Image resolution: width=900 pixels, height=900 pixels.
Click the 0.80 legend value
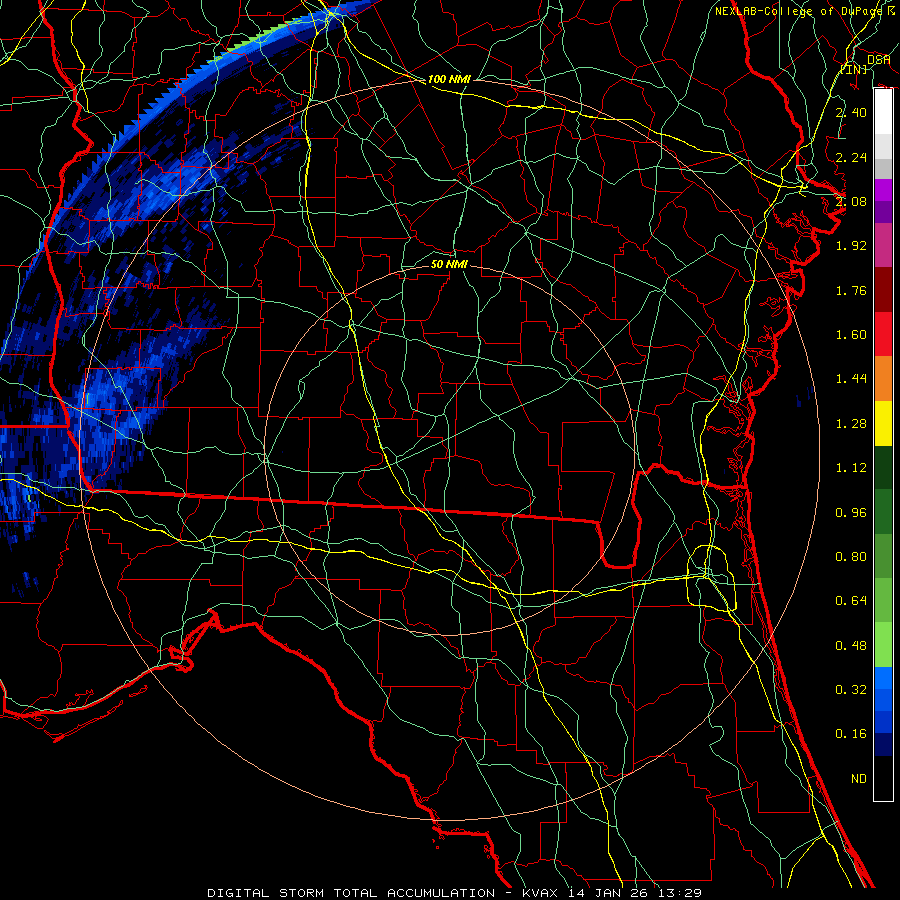(851, 557)
